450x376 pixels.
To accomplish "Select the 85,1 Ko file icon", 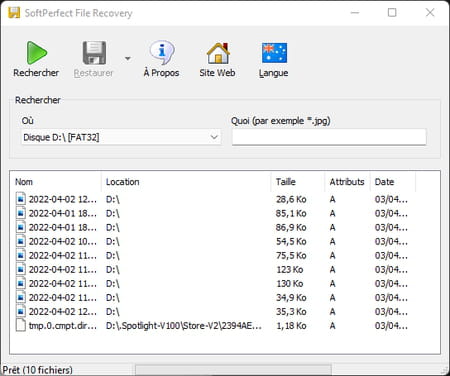I will tap(21, 213).
